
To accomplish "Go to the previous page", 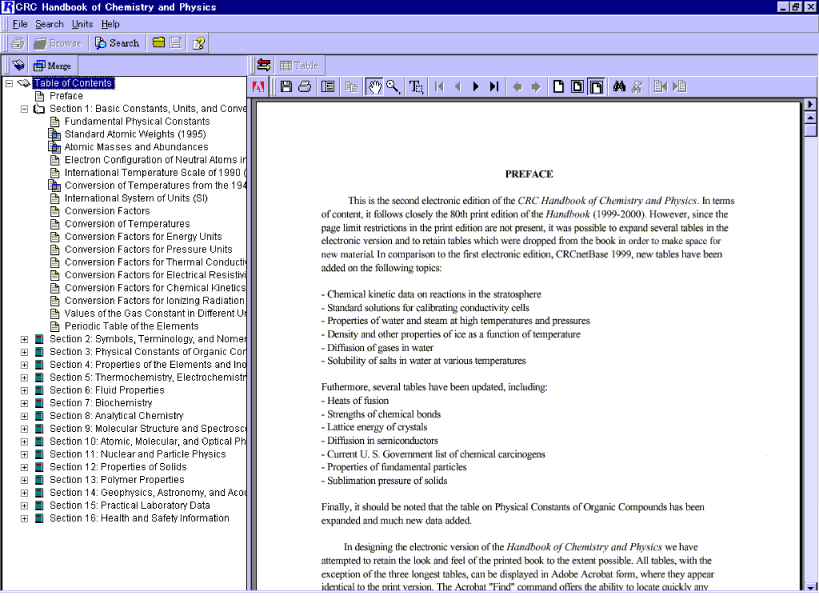I will [458, 87].
